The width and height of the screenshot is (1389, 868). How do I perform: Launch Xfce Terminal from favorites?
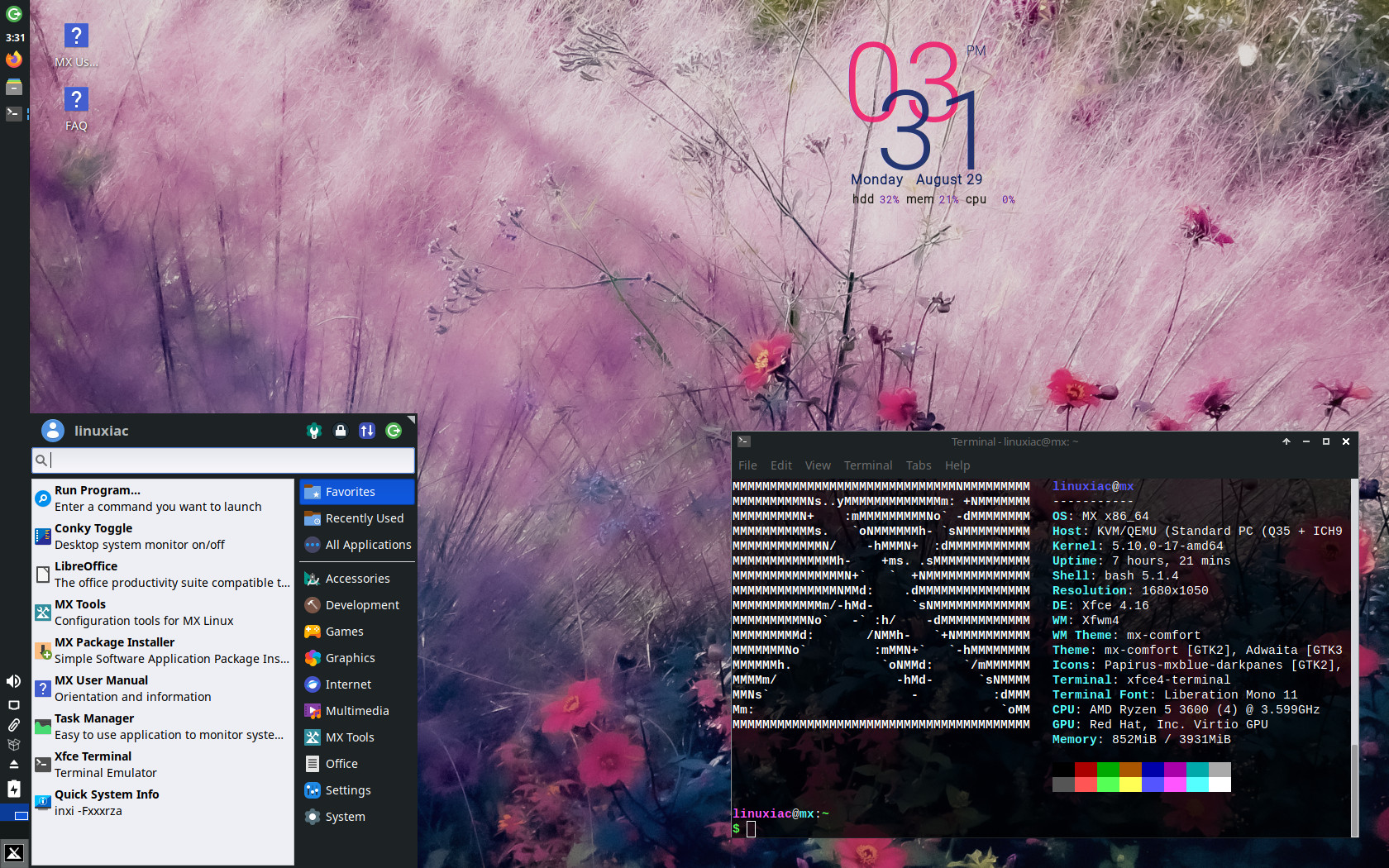pos(163,765)
